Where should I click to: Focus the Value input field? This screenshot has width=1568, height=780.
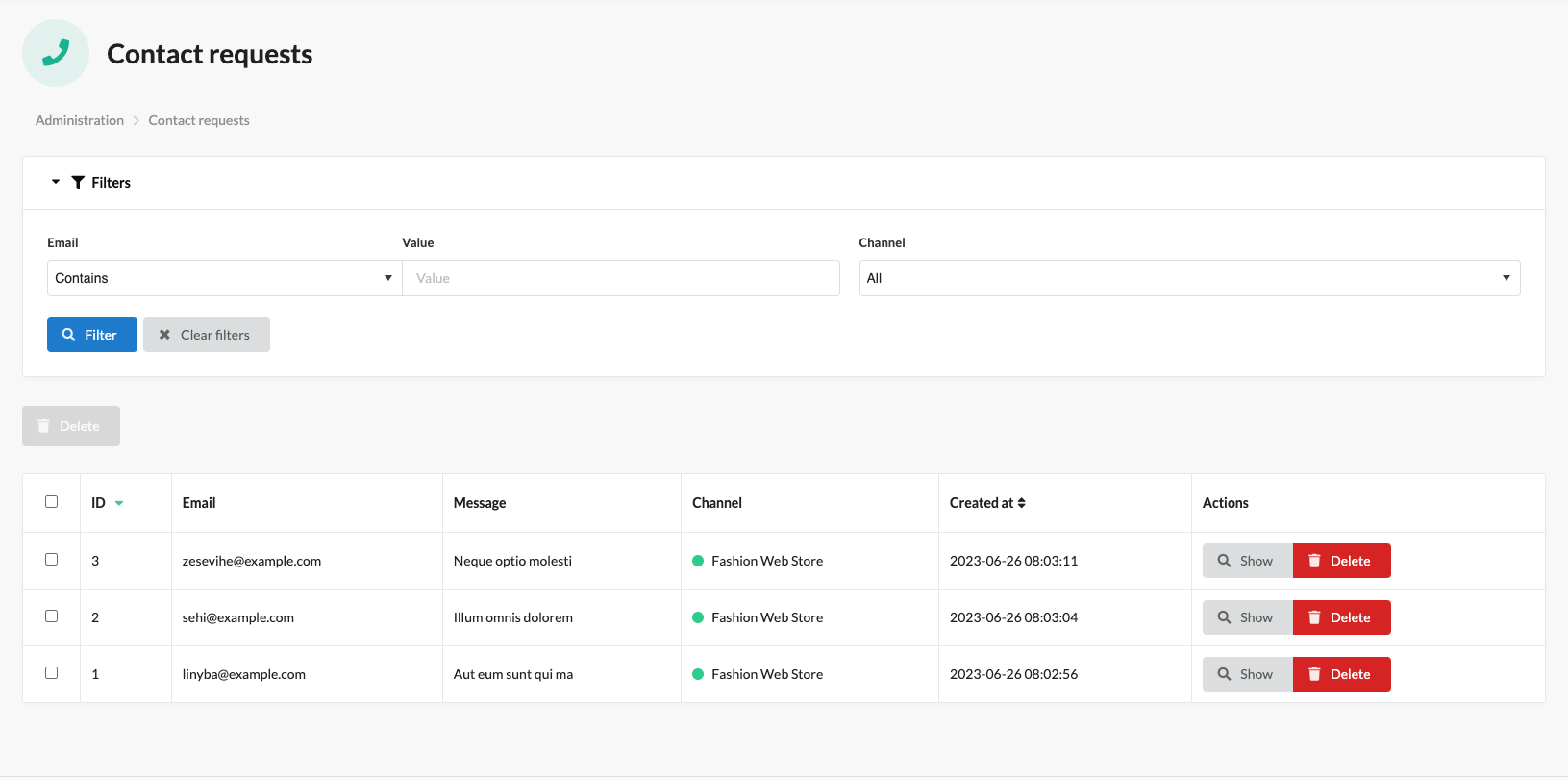[621, 278]
